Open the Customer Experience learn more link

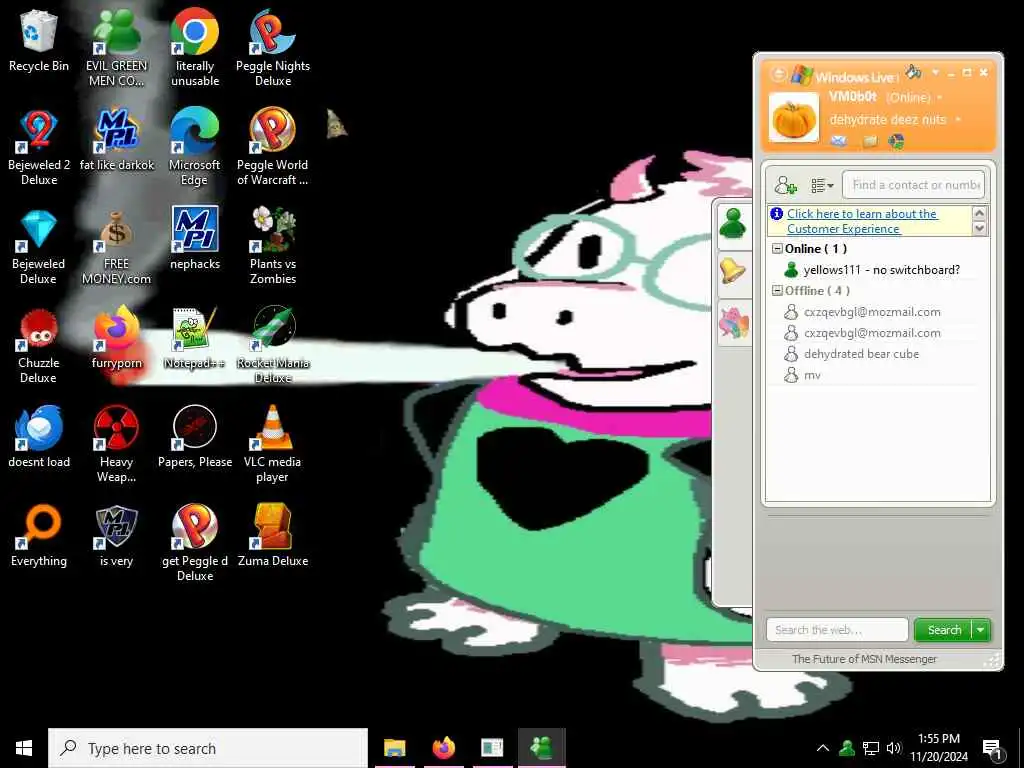(862, 221)
